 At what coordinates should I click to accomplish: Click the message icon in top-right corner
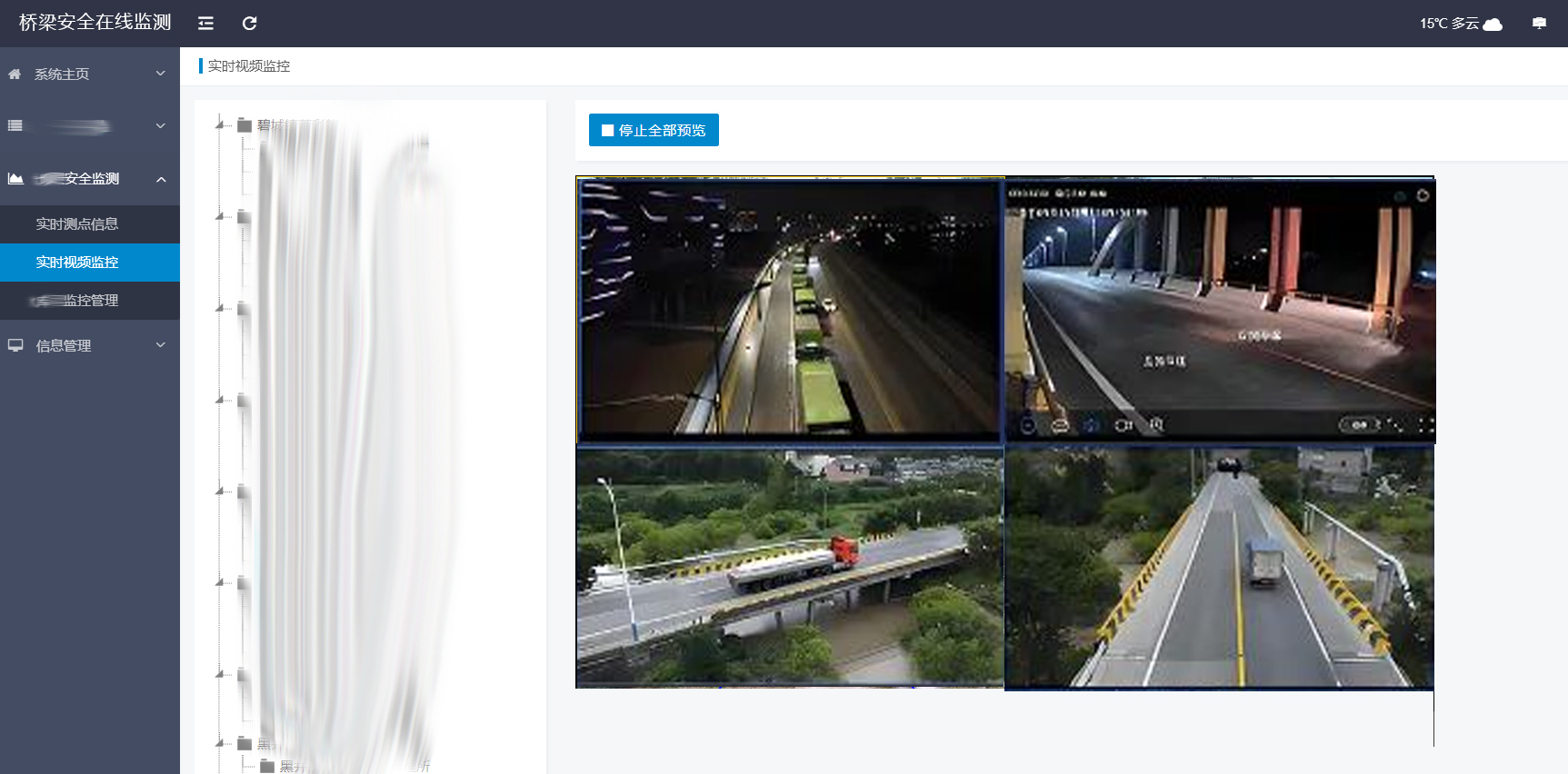(1538, 24)
